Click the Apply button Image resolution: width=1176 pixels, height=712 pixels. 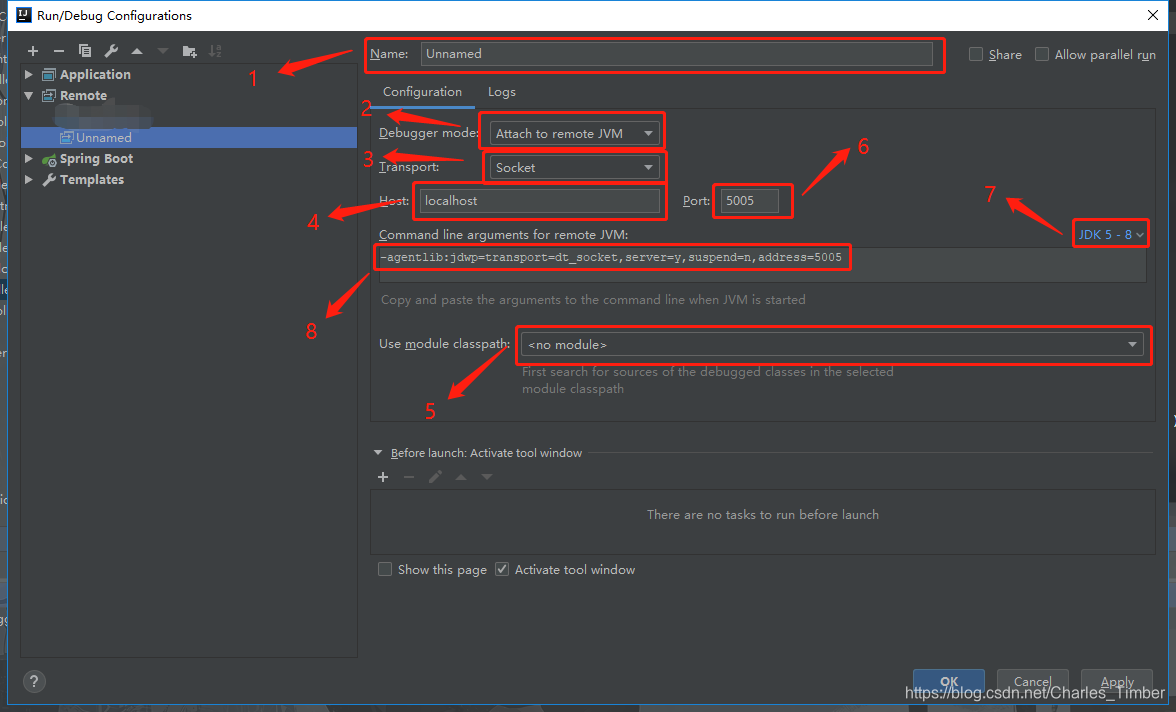pos(1117,681)
